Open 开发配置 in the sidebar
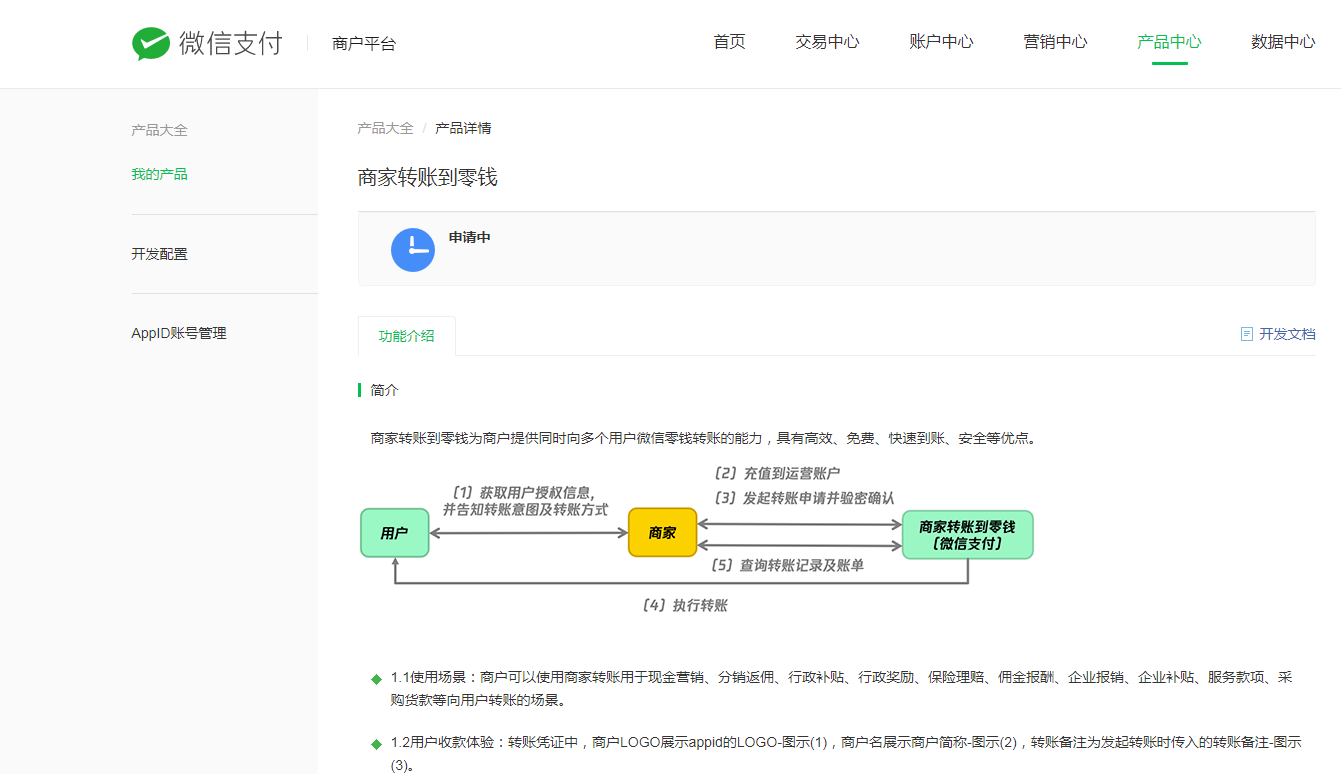The height and width of the screenshot is (774, 1341). [159, 254]
